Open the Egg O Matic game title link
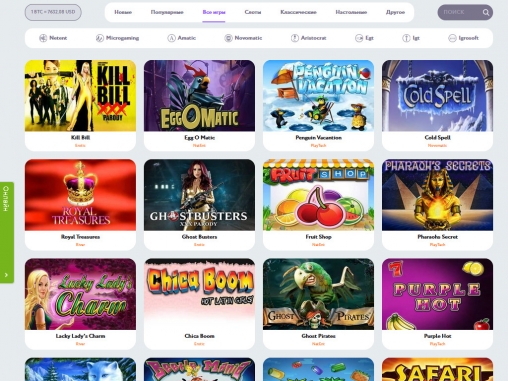This screenshot has width=508, height=381. click(x=199, y=137)
